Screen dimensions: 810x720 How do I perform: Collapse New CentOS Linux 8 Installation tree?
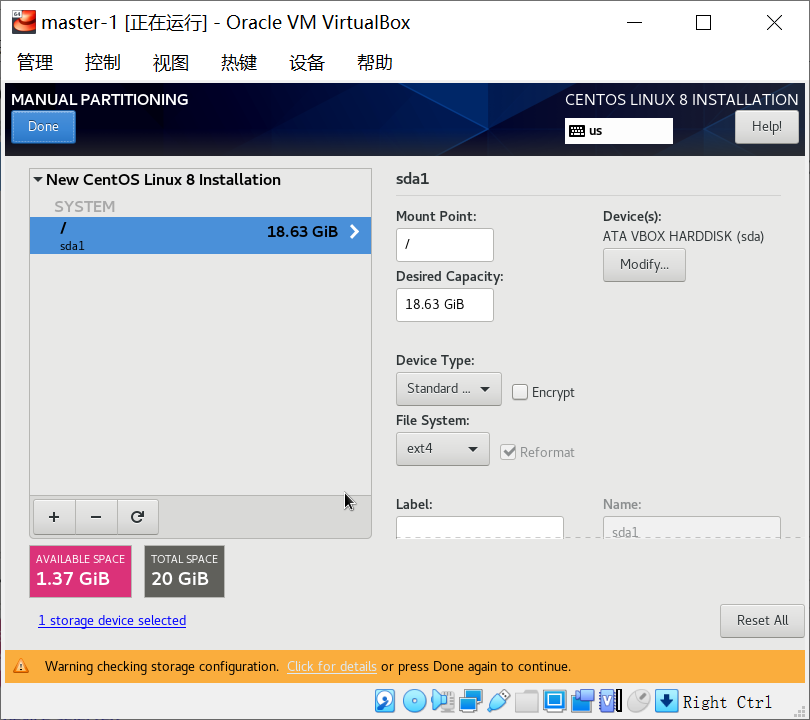tap(38, 179)
